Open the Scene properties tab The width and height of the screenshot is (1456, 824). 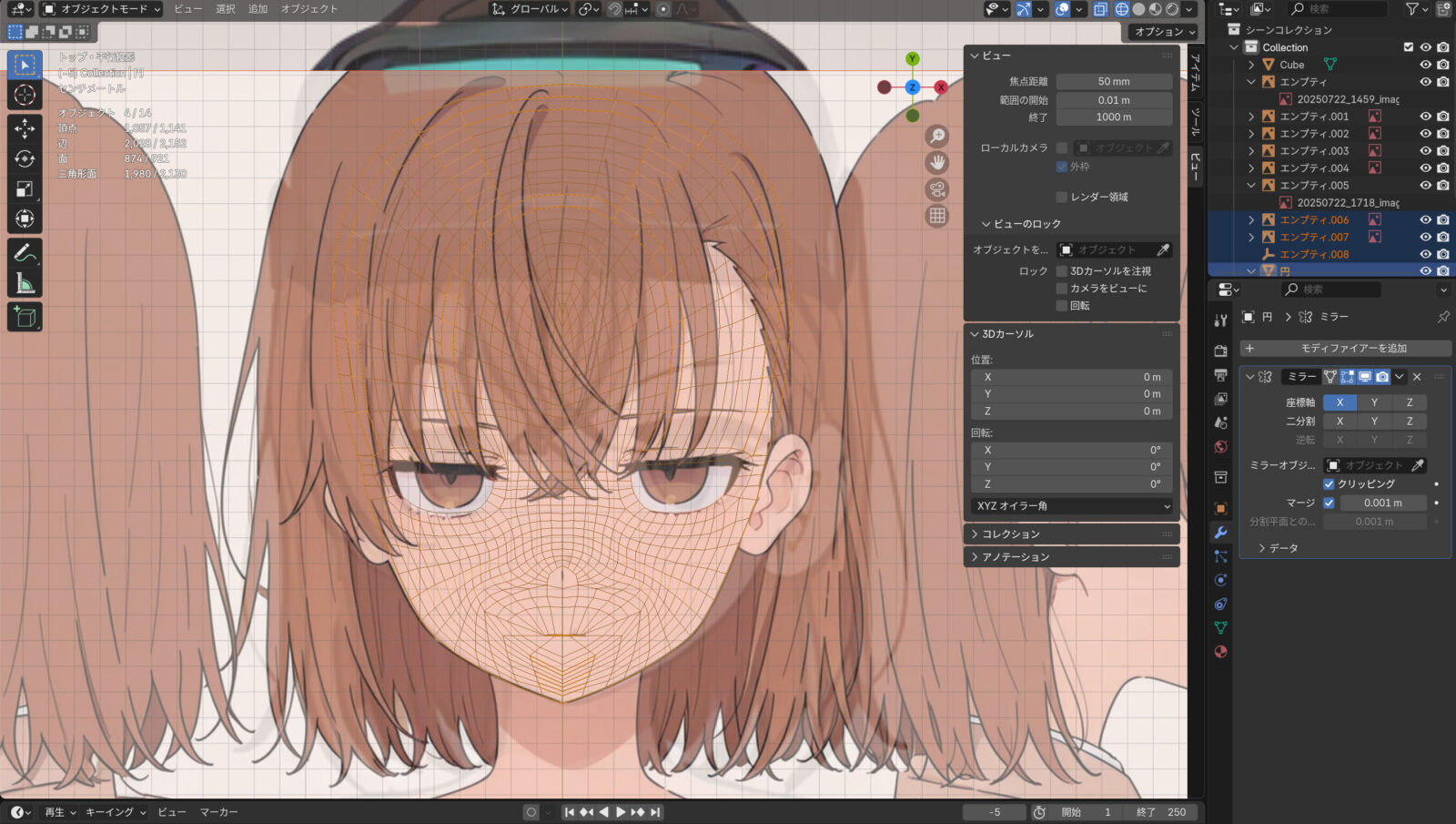(1220, 422)
